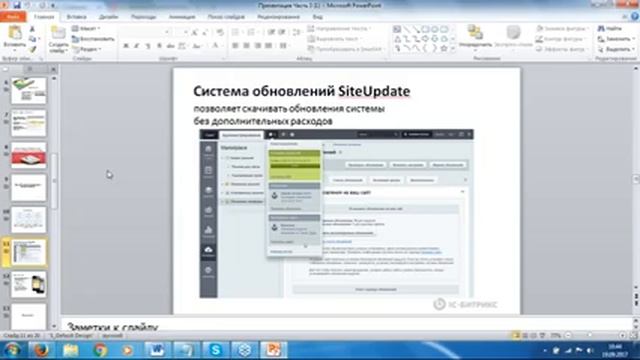The width and height of the screenshot is (640, 360).
Task: Click the Clear Formatting icon
Action: coord(220,32)
